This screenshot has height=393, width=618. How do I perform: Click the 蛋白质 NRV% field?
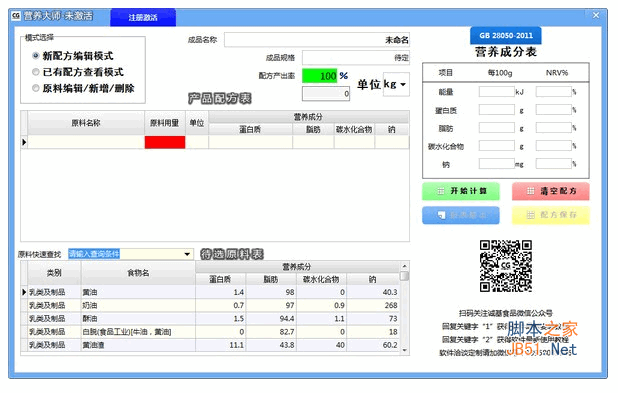click(x=554, y=110)
